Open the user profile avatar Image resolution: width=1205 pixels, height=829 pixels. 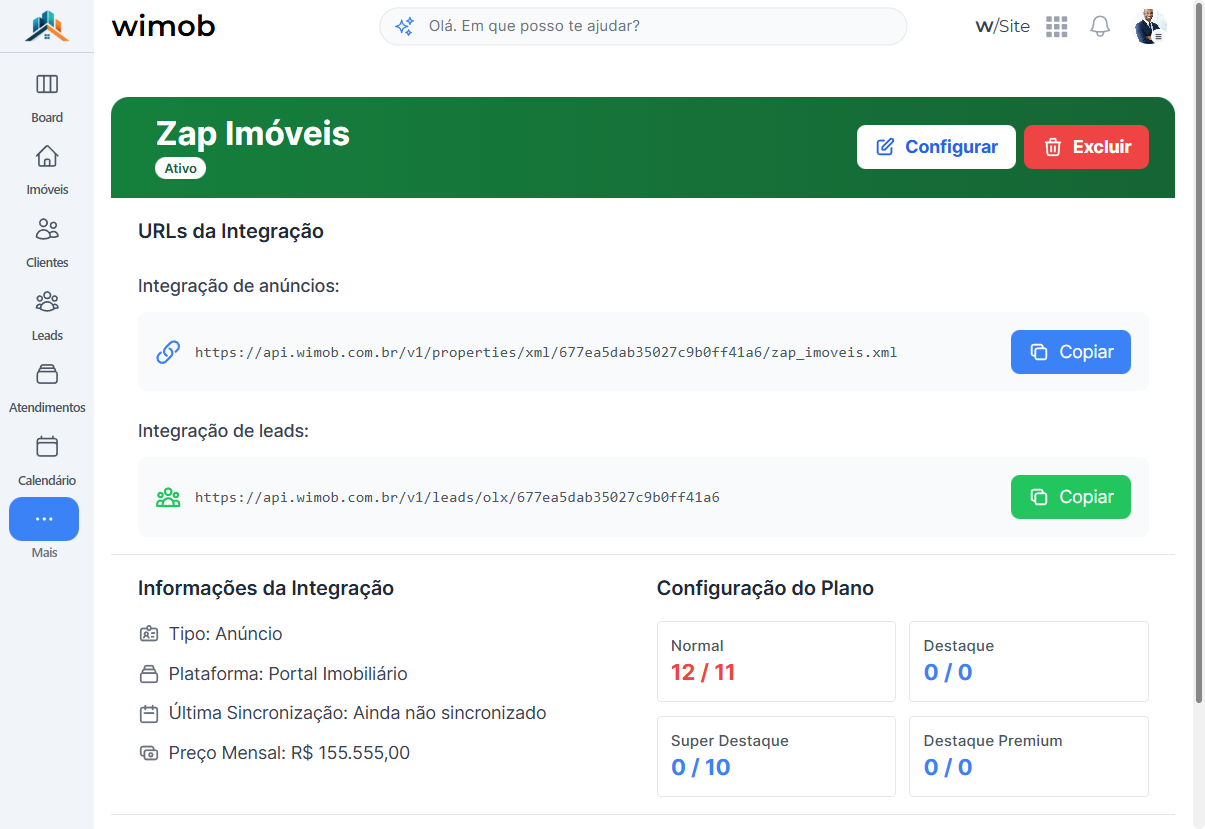tap(1150, 27)
